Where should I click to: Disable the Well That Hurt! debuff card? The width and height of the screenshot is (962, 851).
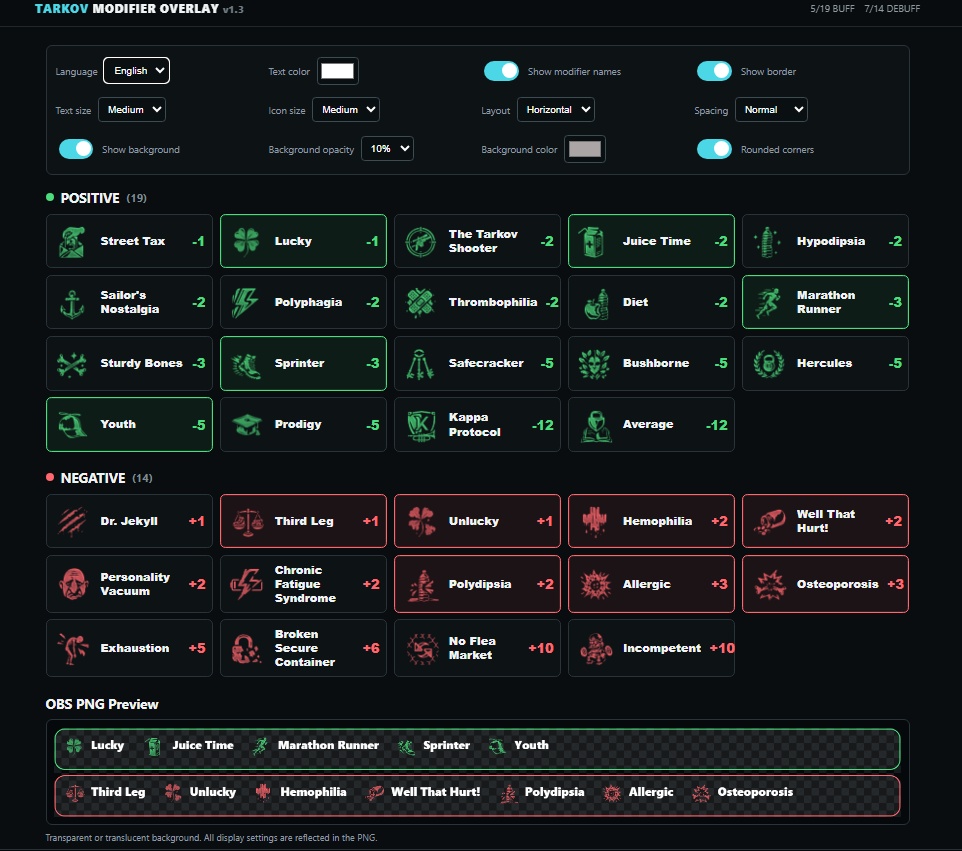(x=825, y=521)
